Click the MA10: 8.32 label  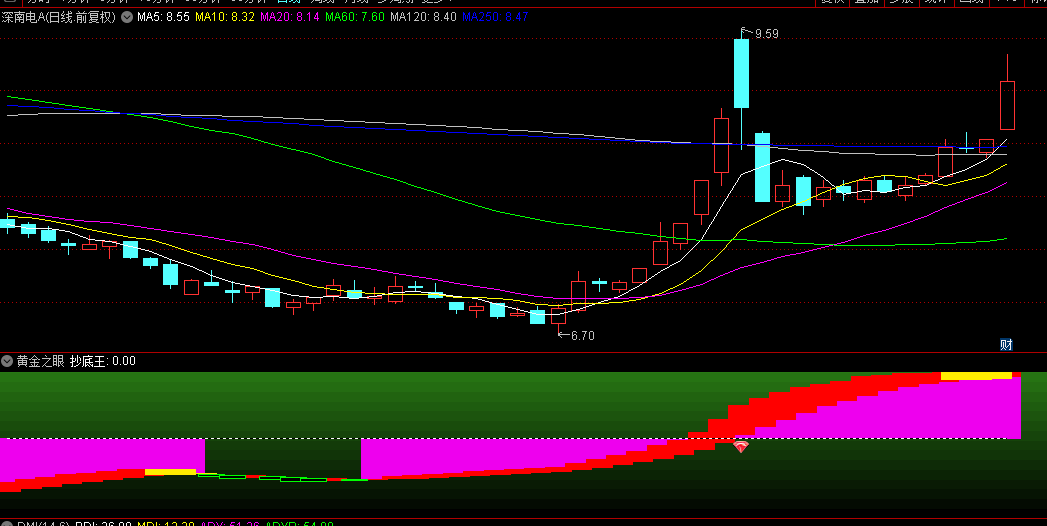coord(225,17)
